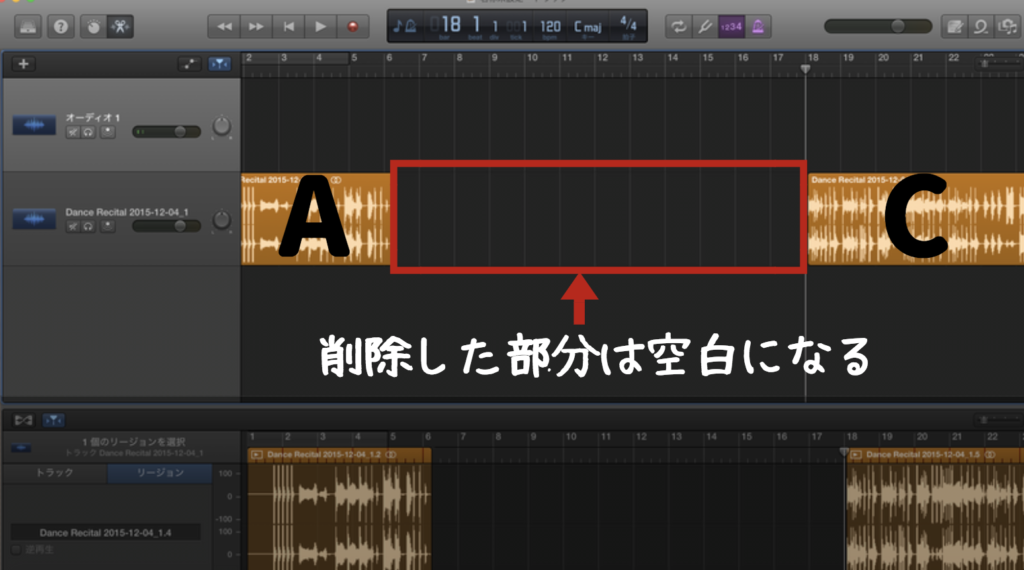Viewport: 1024px width, 570px height.
Task: Switch to トラック tab in editor
Action: [55, 473]
